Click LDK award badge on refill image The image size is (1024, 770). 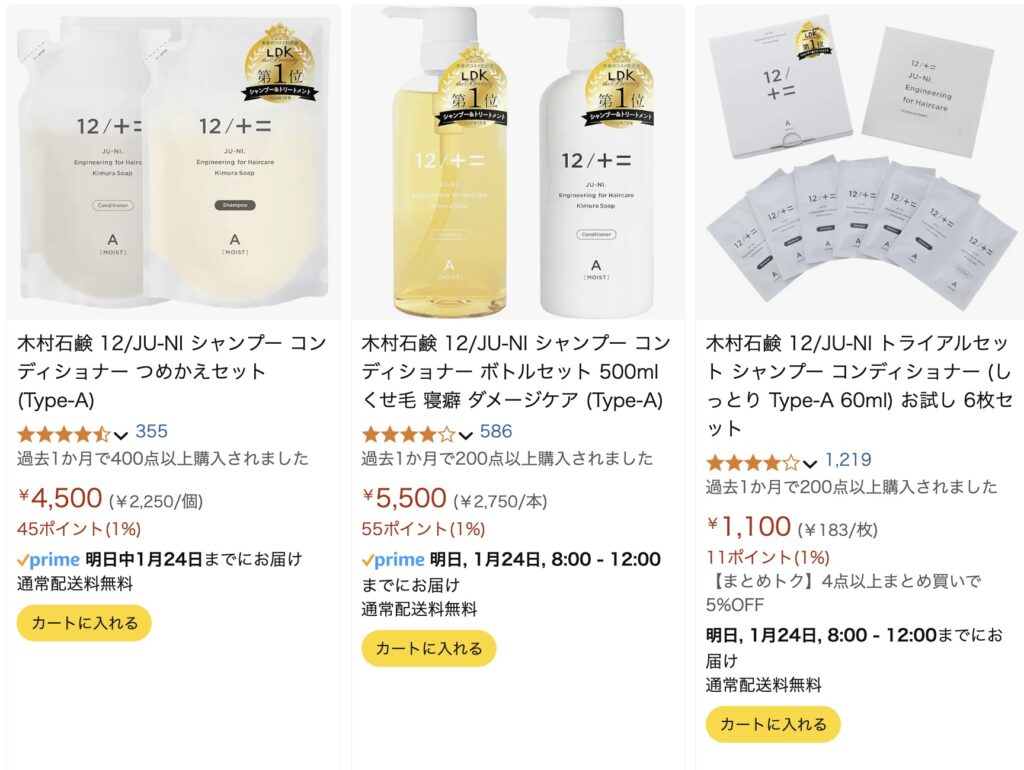coord(280,65)
